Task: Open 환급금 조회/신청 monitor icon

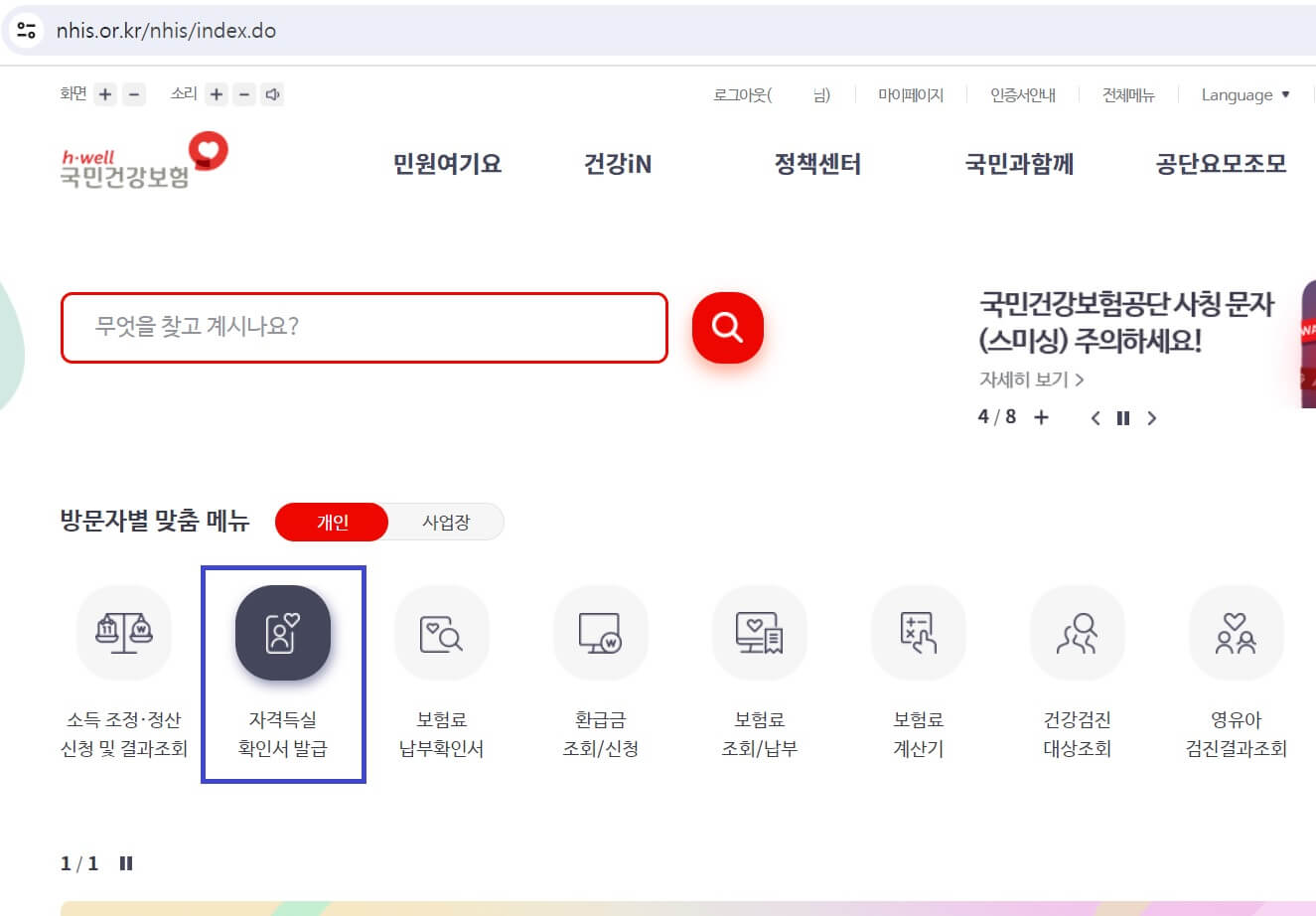Action: 601,632
